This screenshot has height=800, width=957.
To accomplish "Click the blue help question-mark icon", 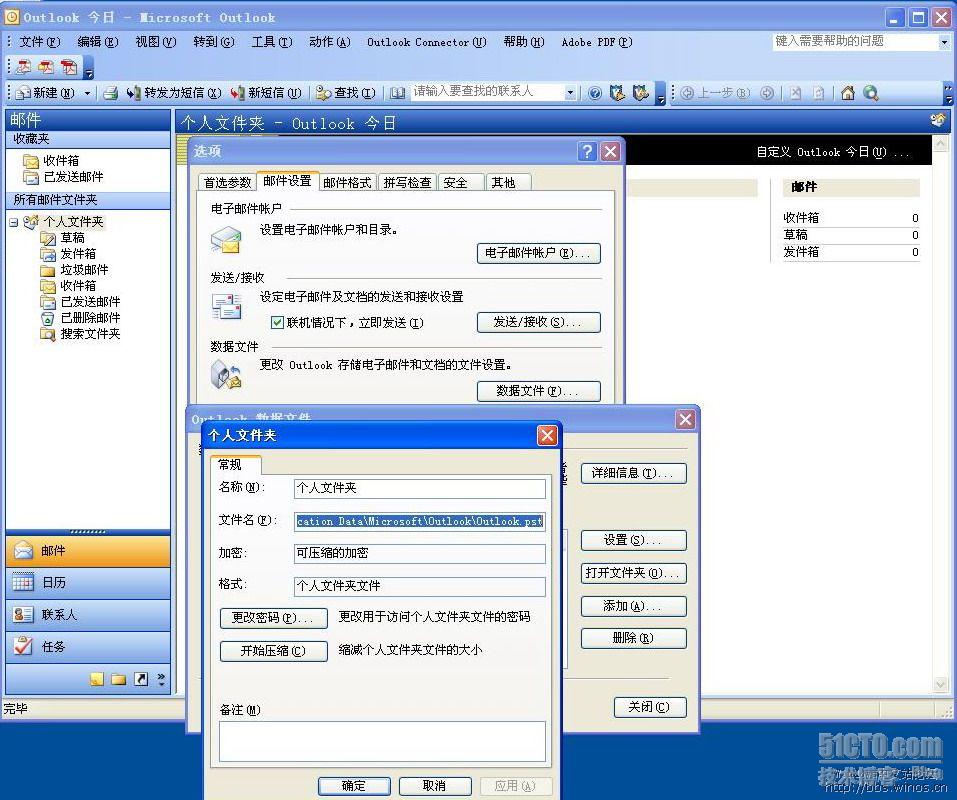I will [594, 93].
